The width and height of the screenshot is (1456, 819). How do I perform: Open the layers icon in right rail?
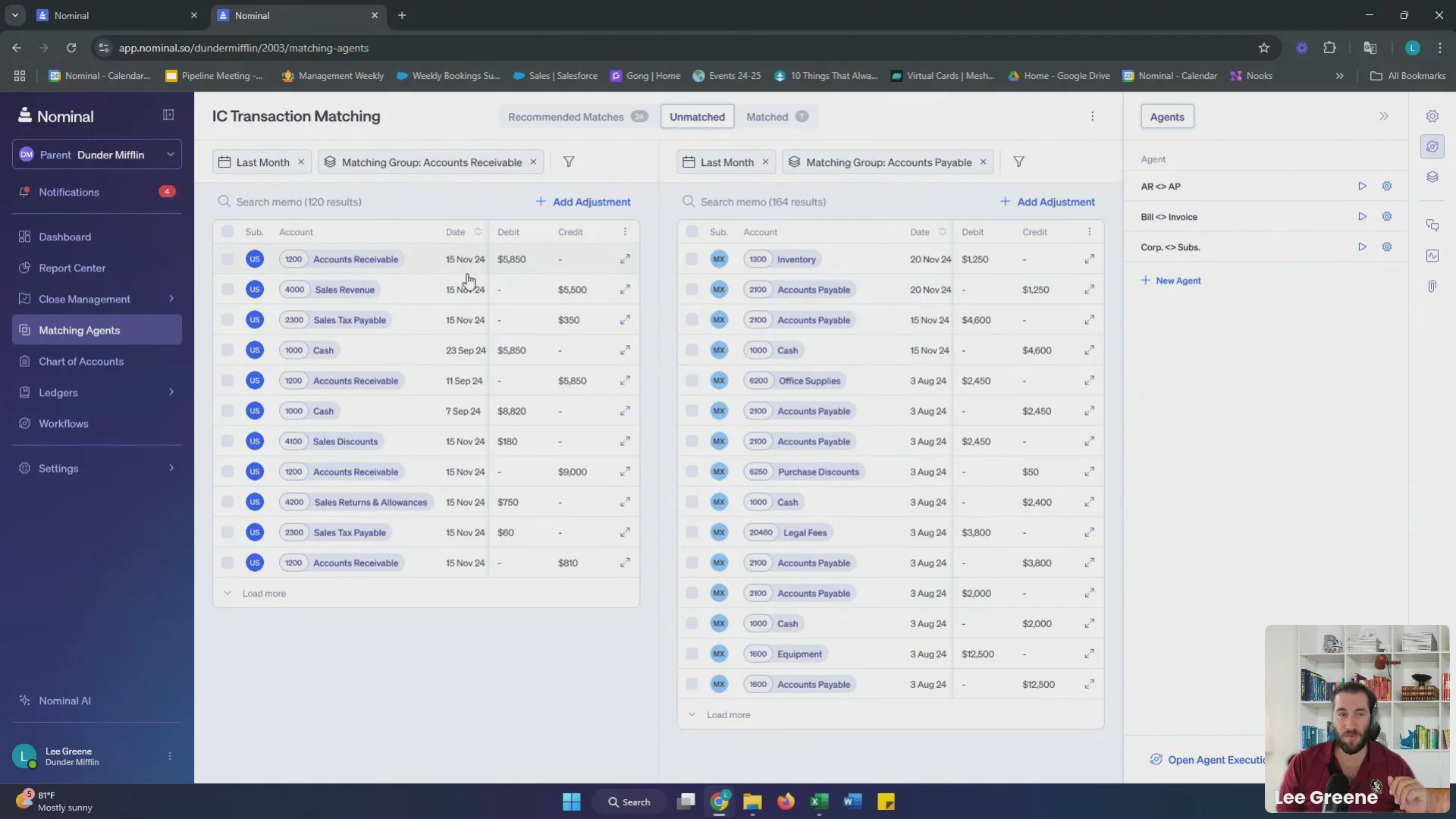click(x=1432, y=177)
